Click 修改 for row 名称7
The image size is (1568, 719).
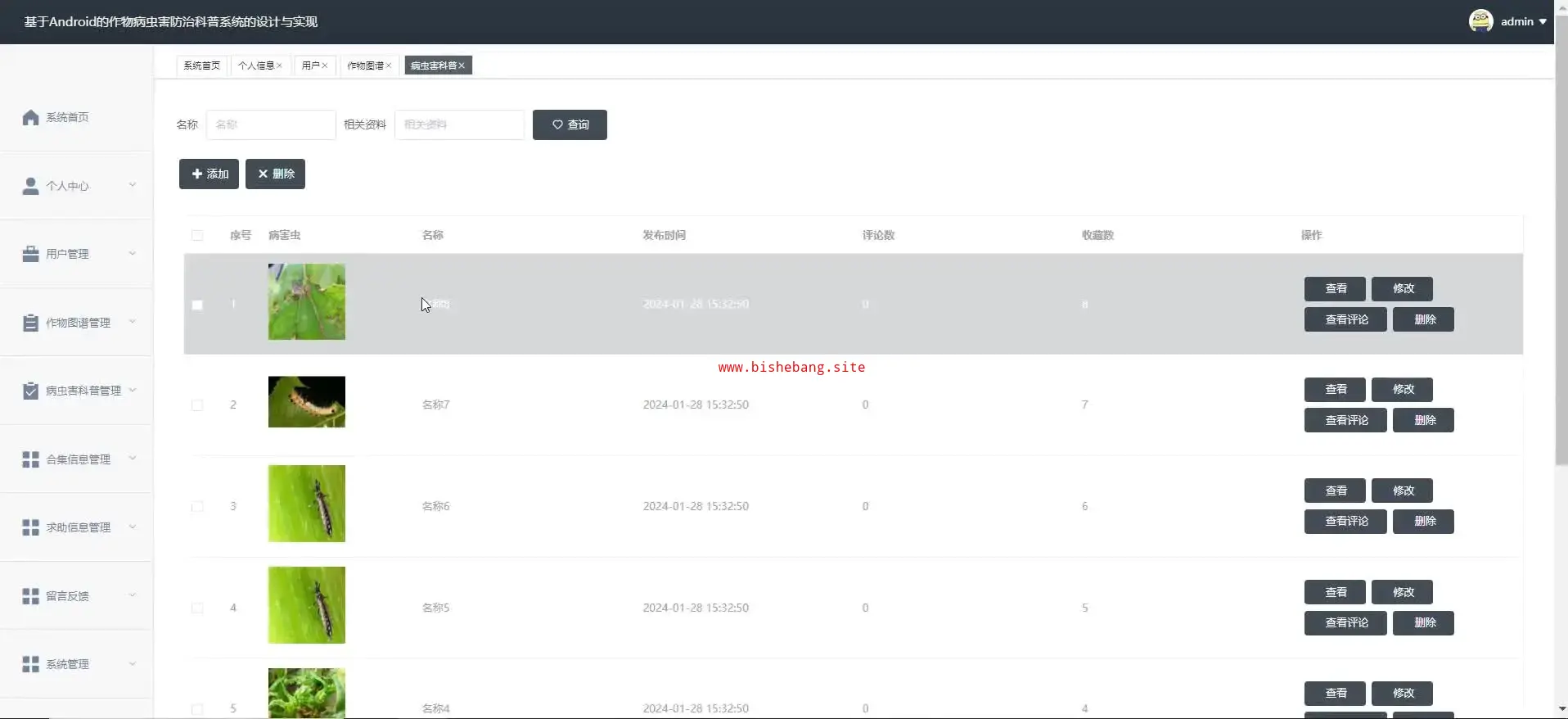click(x=1403, y=389)
